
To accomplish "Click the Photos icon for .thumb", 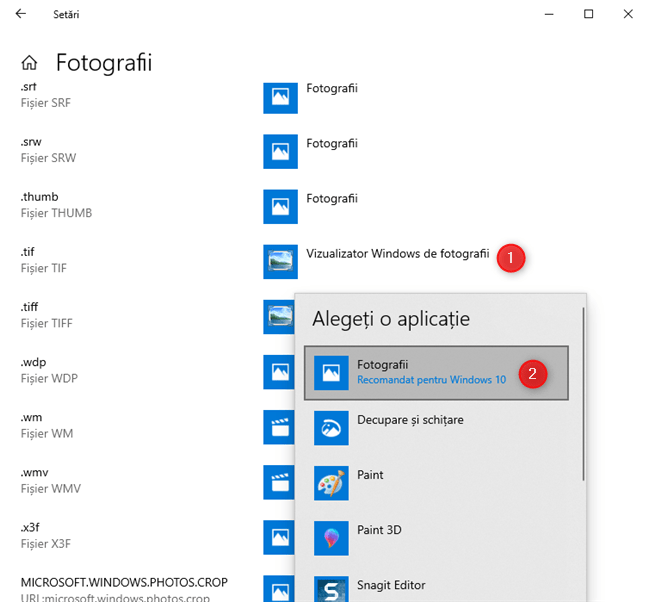I will coord(280,207).
